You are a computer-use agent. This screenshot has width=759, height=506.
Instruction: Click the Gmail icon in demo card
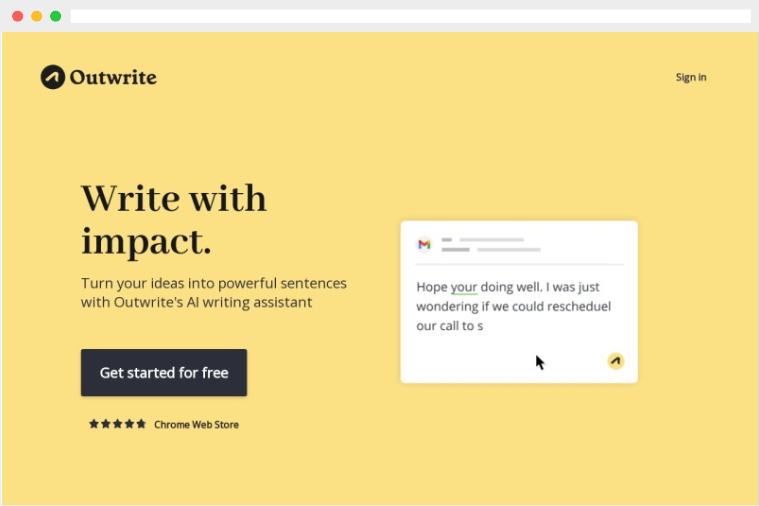pyautogui.click(x=424, y=245)
